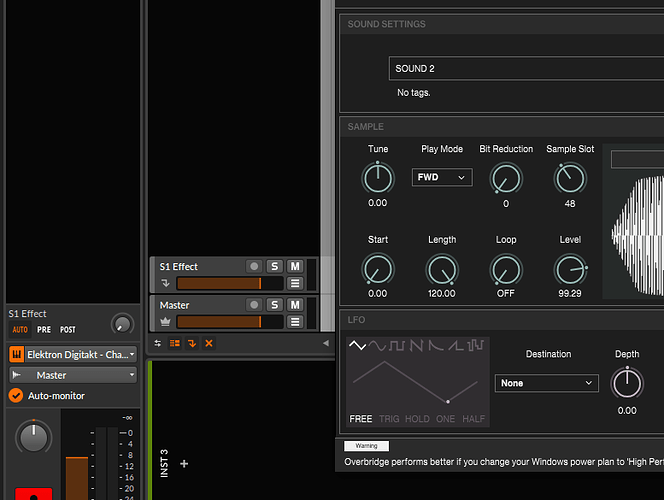Viewport: 664px width, 500px height.
Task: Arm record on Master track
Action: [254, 305]
